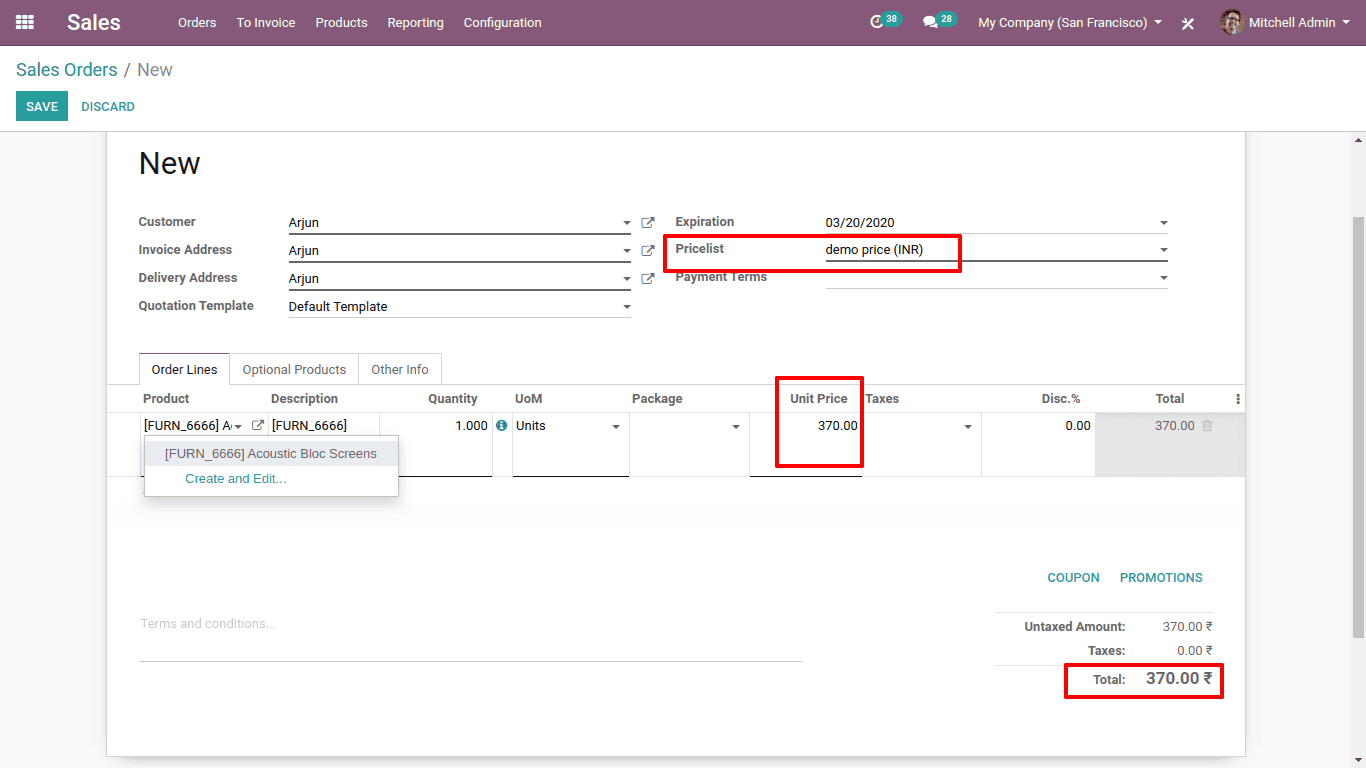Open the apps grid menu icon
Viewport: 1366px width, 768px height.
(25, 22)
